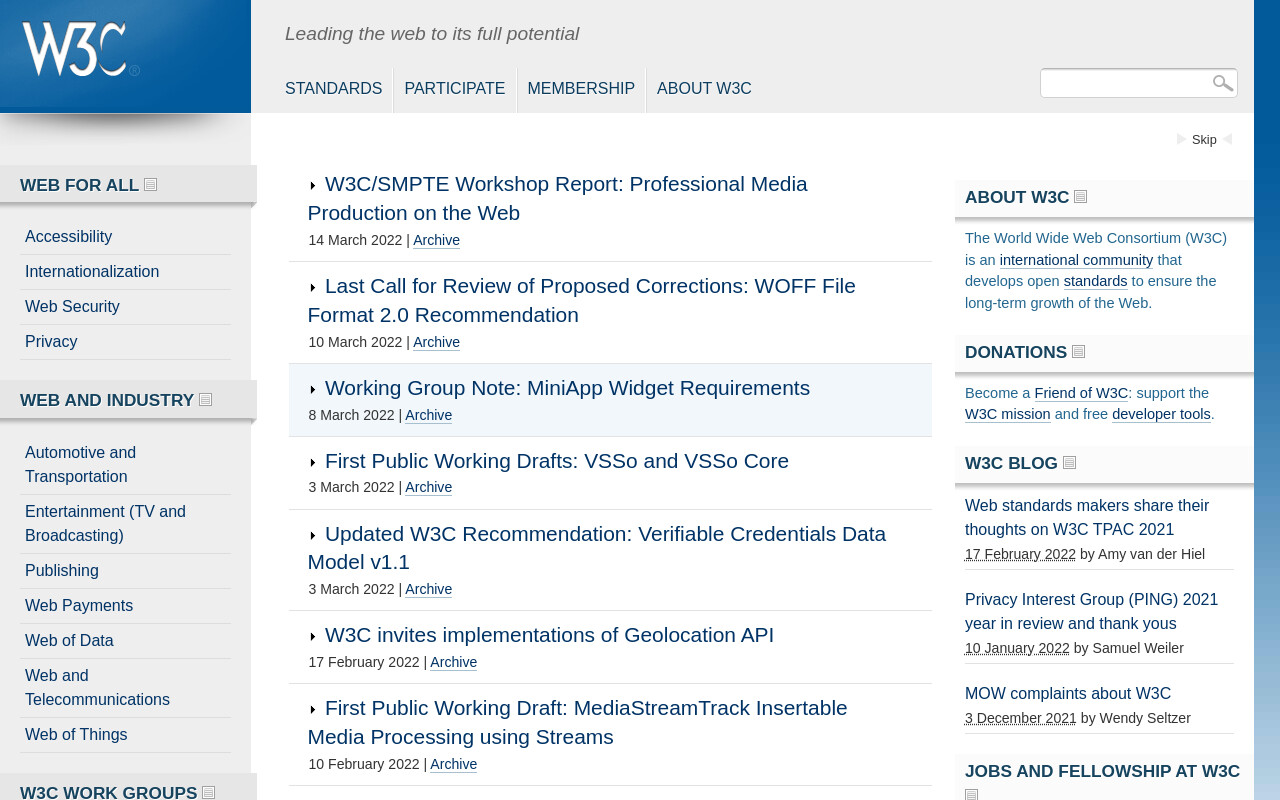The image size is (1280, 800).
Task: Expand the Geolocation API news arrow
Action: (313, 637)
